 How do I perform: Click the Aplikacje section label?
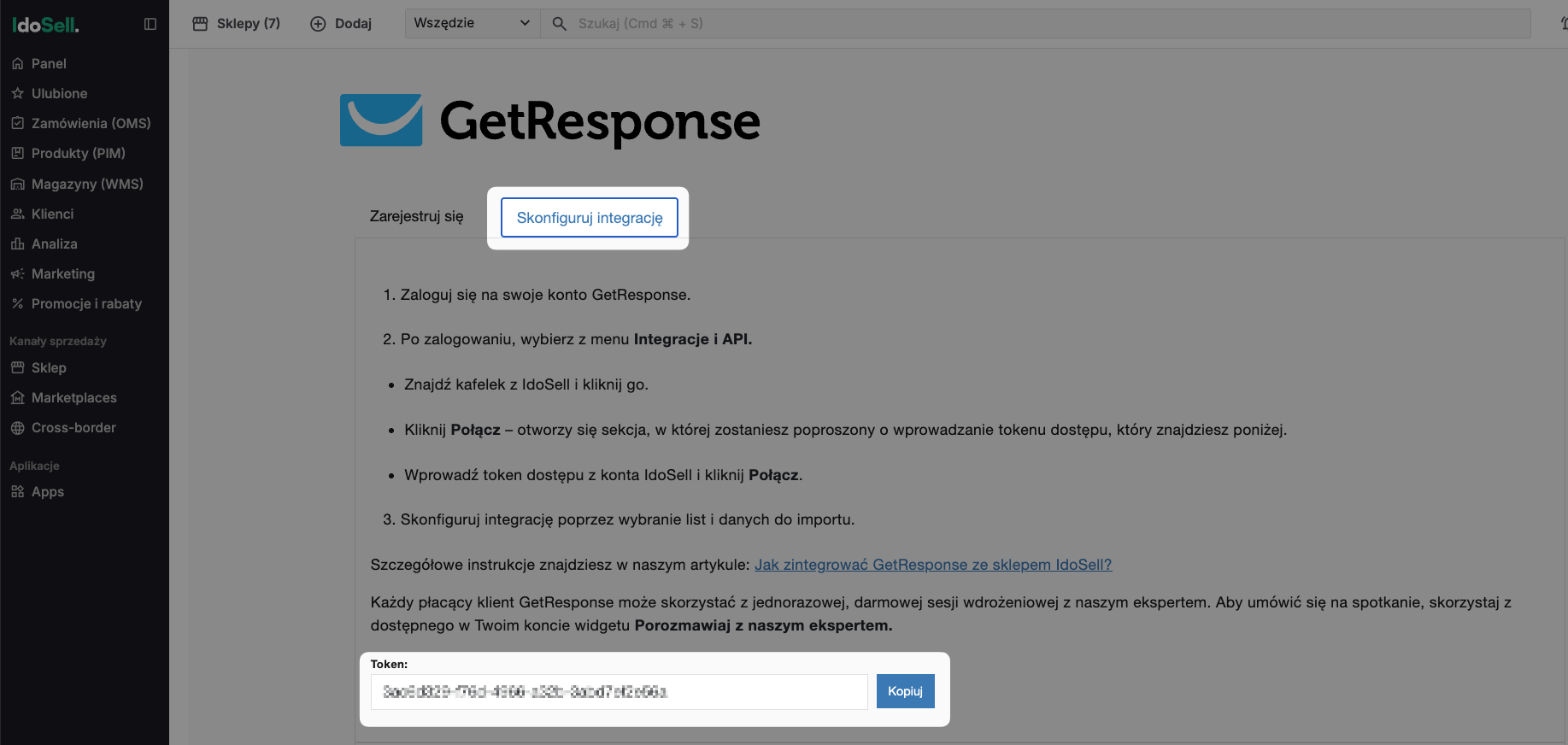34,466
